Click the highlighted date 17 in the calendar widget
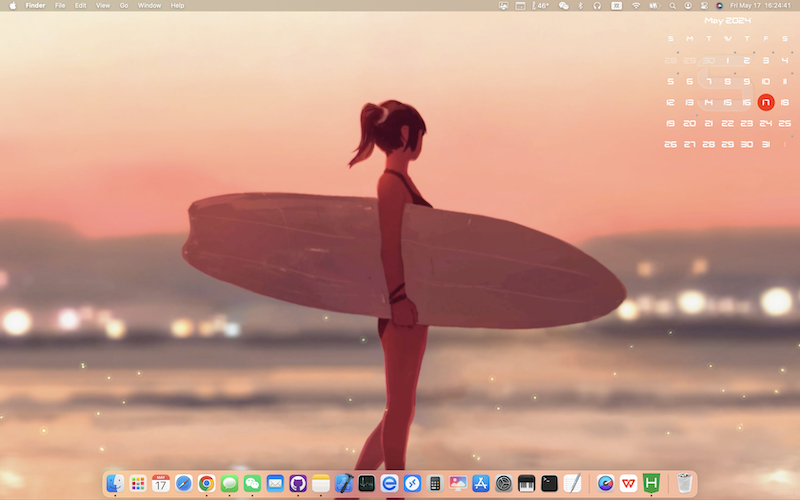This screenshot has width=800, height=500. tap(766, 102)
